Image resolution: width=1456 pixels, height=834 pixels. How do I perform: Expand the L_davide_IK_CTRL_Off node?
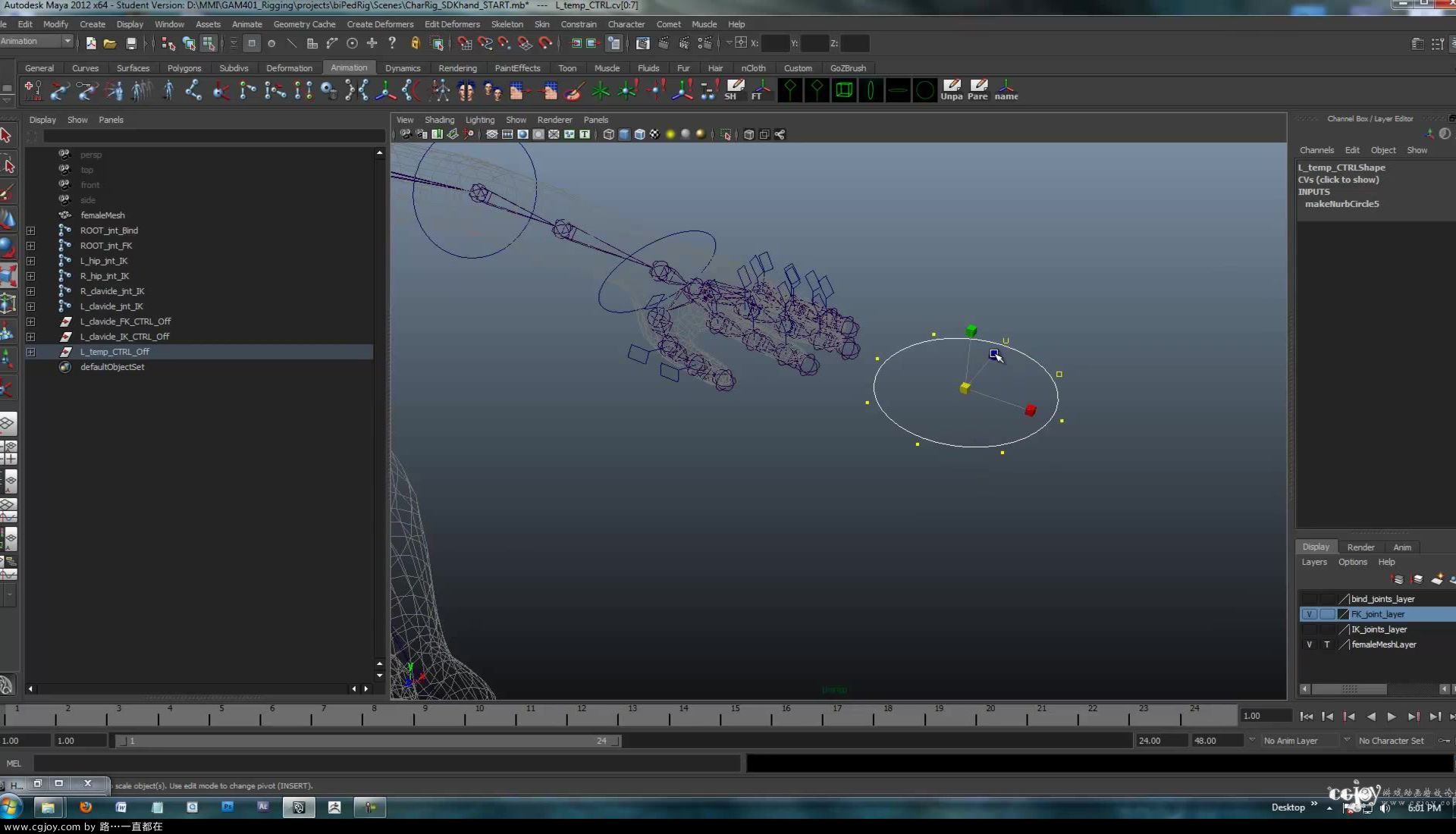31,336
